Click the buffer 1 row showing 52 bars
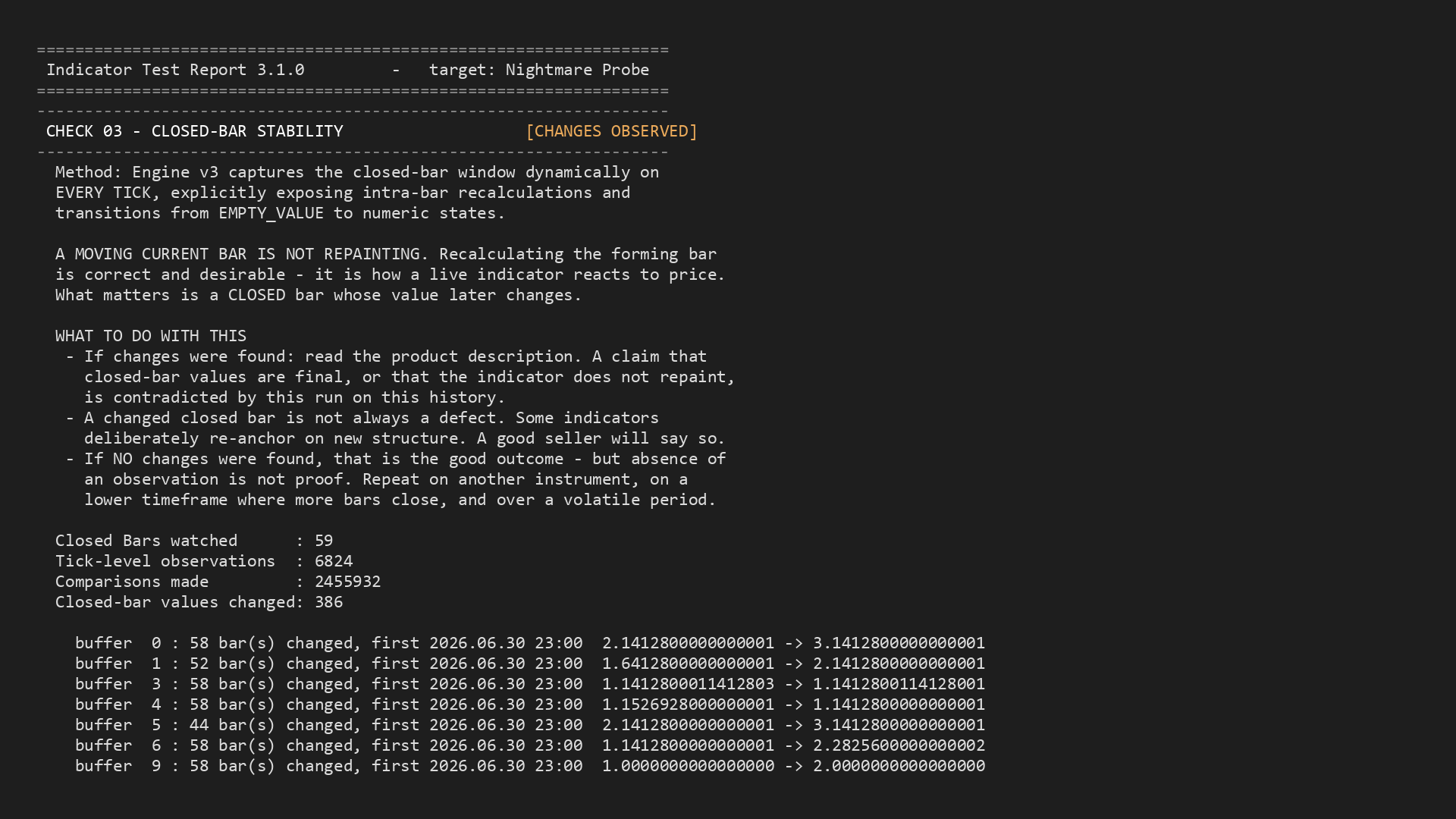The image size is (1456, 819). (530, 664)
